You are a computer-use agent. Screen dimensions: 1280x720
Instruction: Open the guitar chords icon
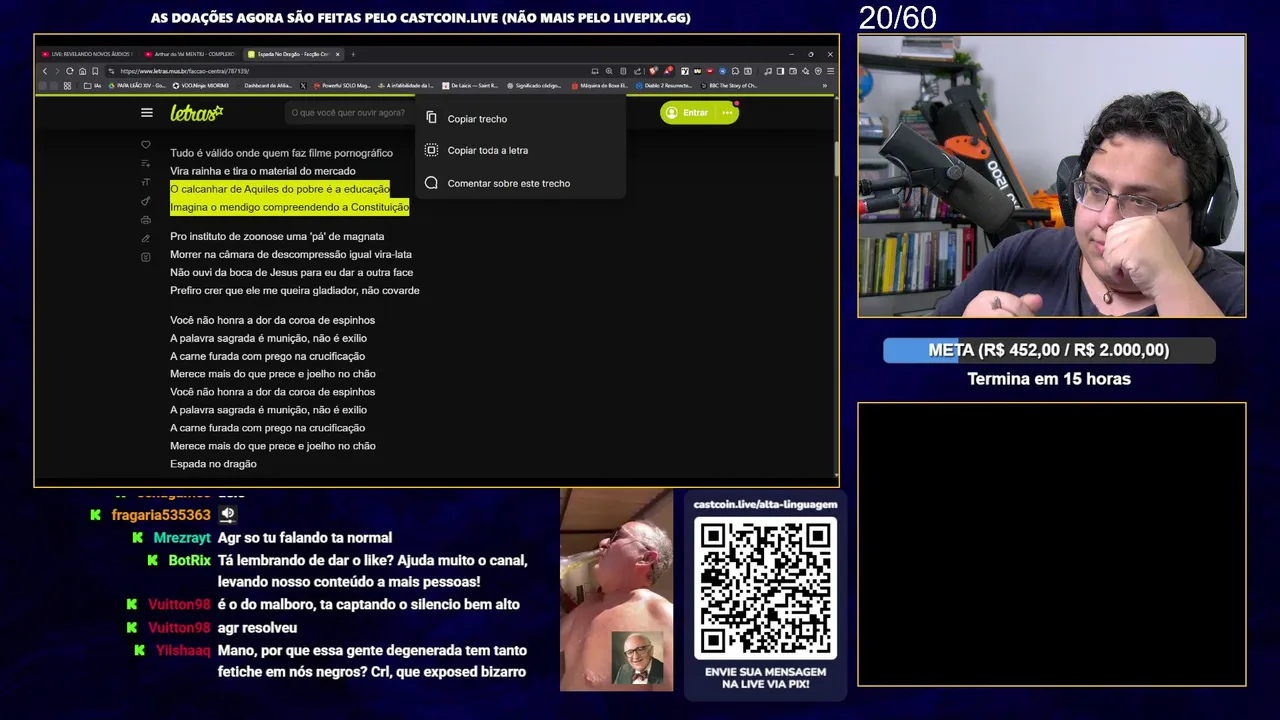[146, 201]
